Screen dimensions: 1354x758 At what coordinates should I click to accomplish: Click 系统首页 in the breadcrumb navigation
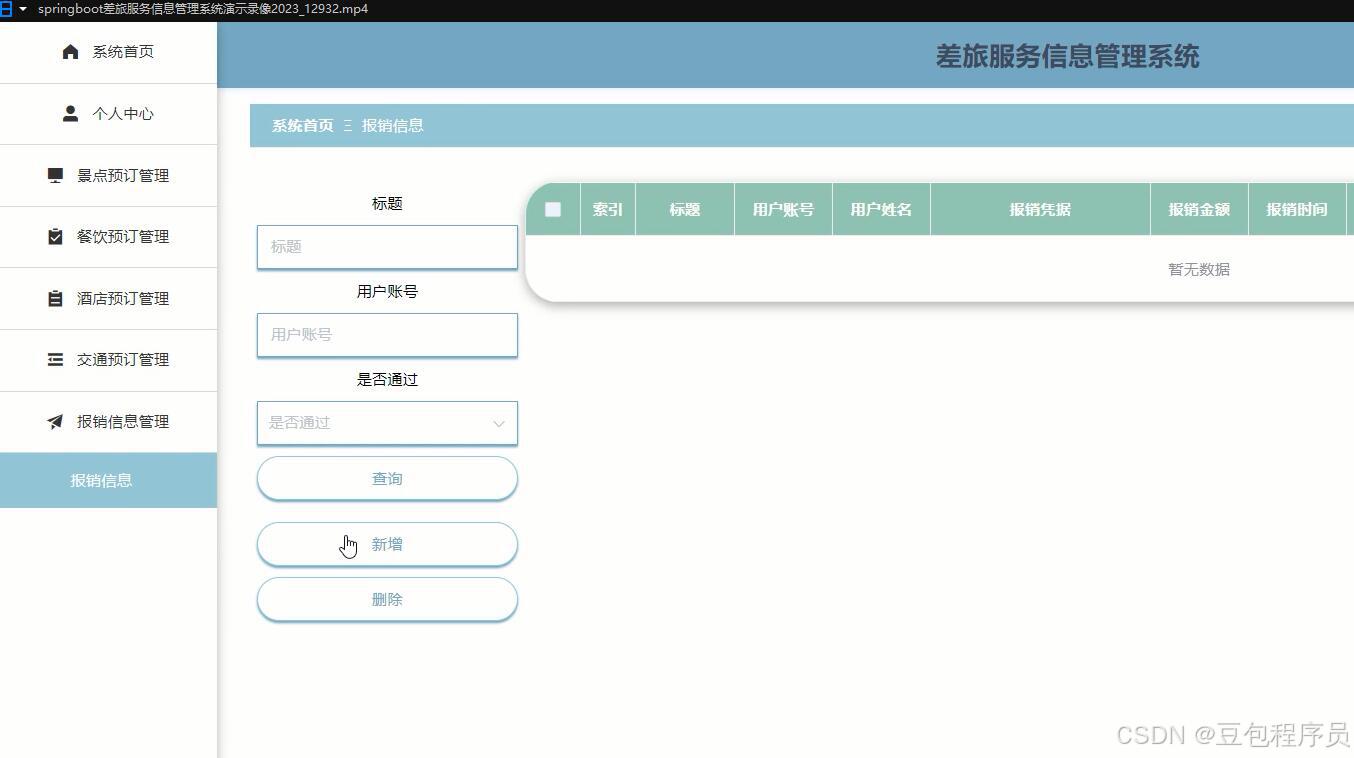point(302,126)
